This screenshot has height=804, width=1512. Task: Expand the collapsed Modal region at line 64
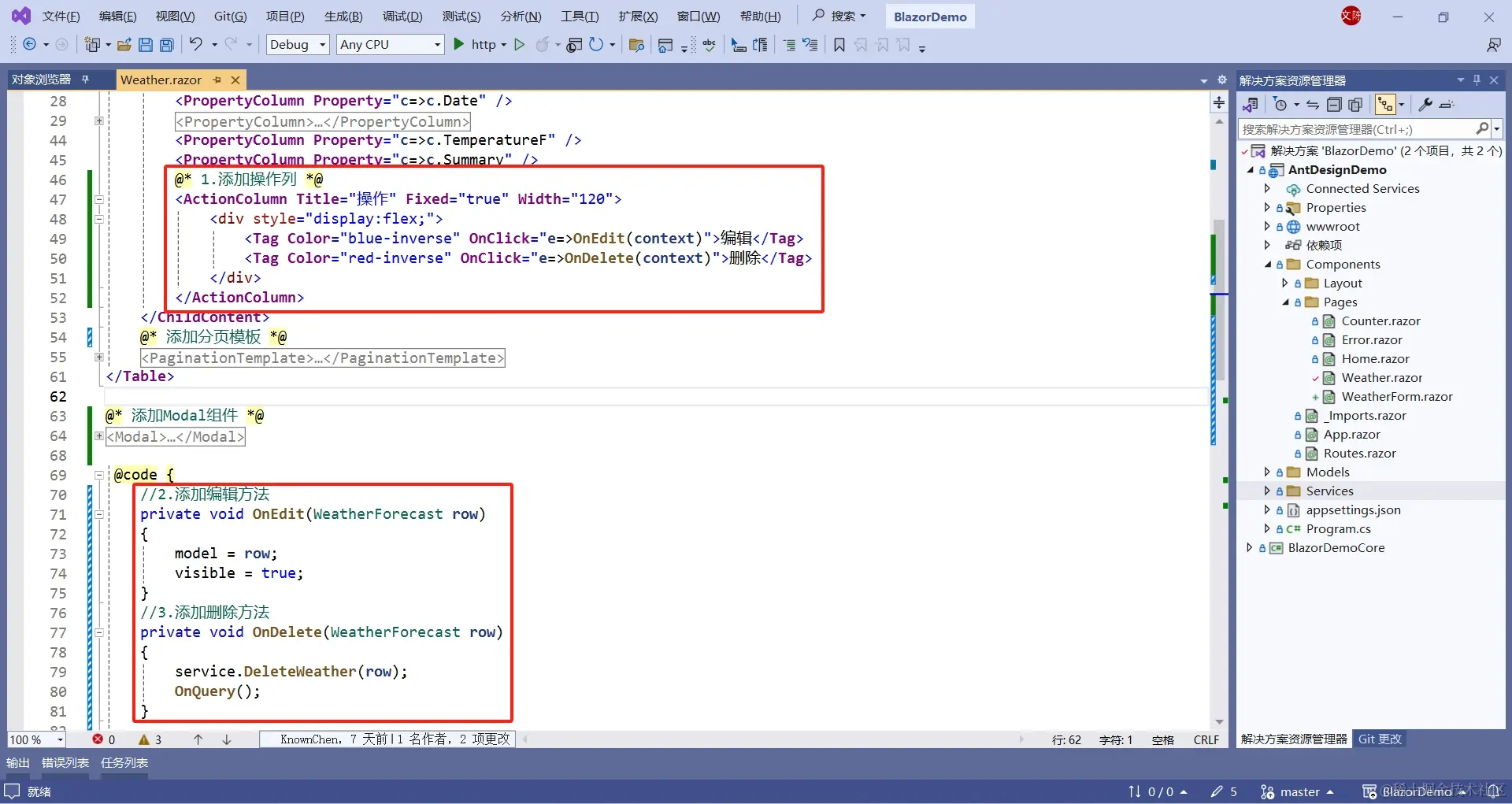[x=99, y=436]
